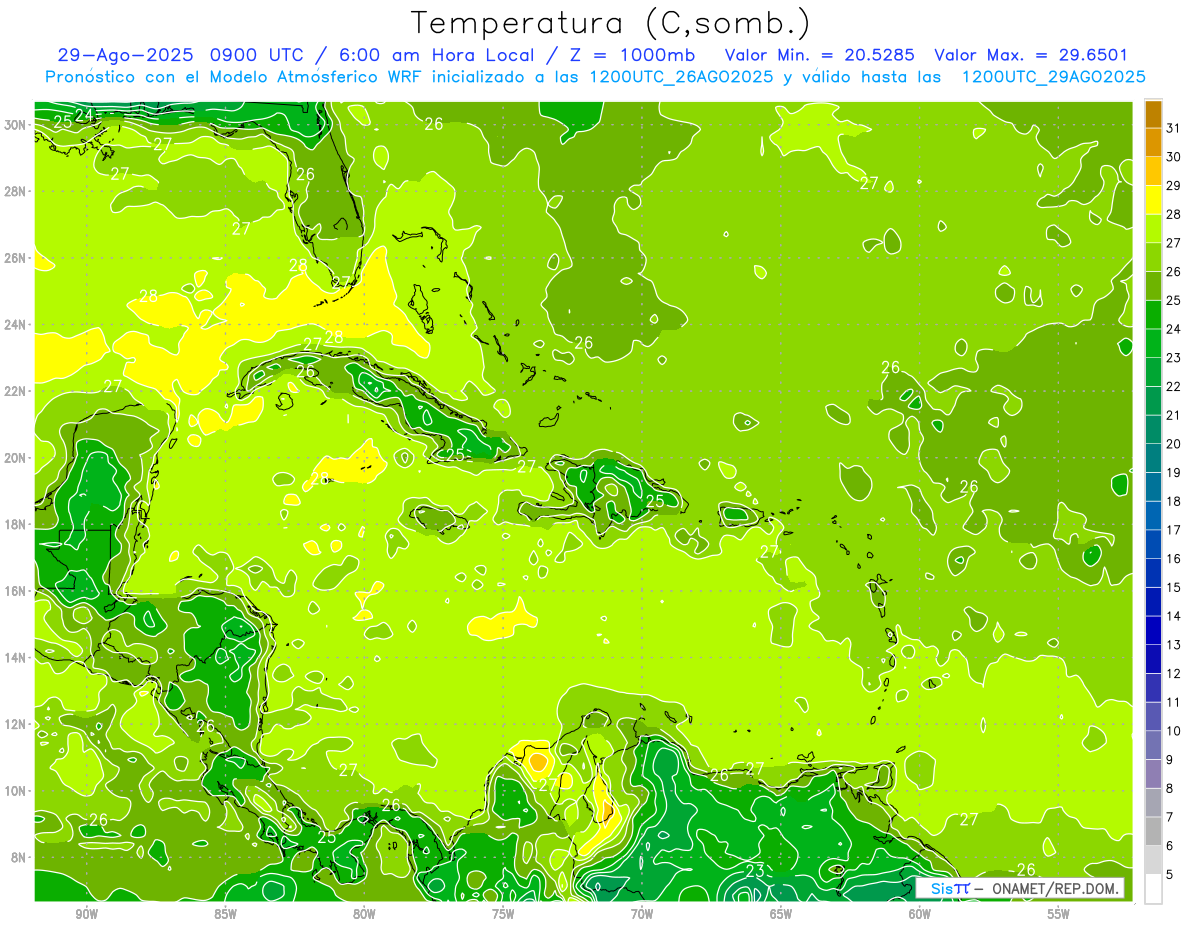Click the '18N' latitude label
The image size is (1200, 927).
click(x=17, y=524)
